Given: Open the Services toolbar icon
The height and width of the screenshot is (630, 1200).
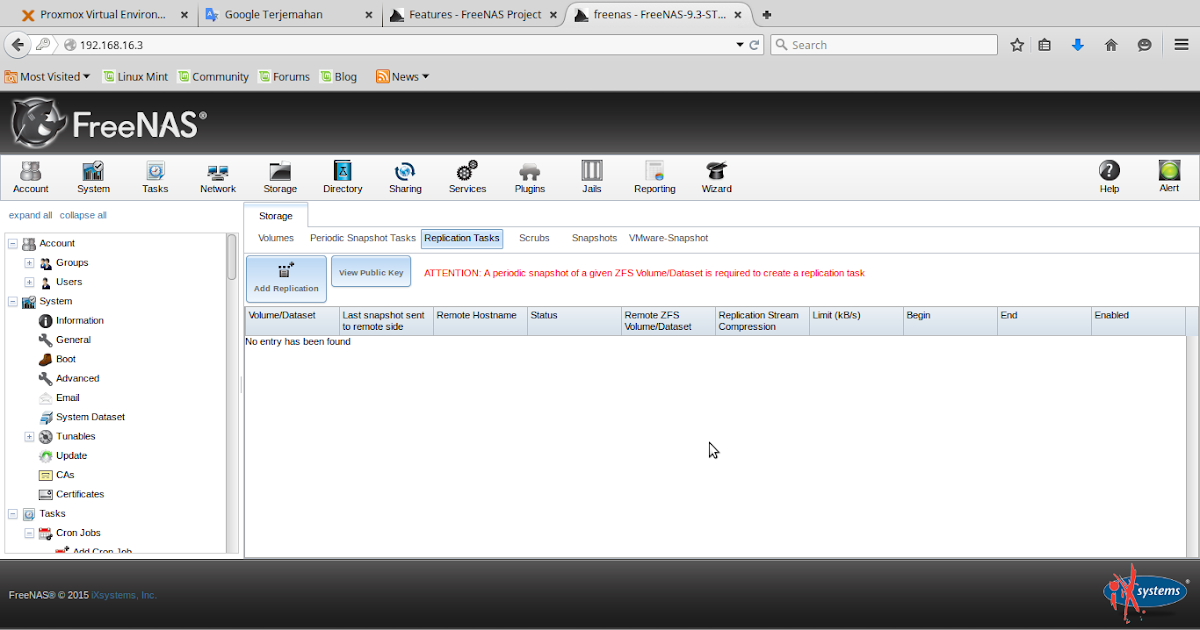Looking at the screenshot, I should pyautogui.click(x=467, y=177).
